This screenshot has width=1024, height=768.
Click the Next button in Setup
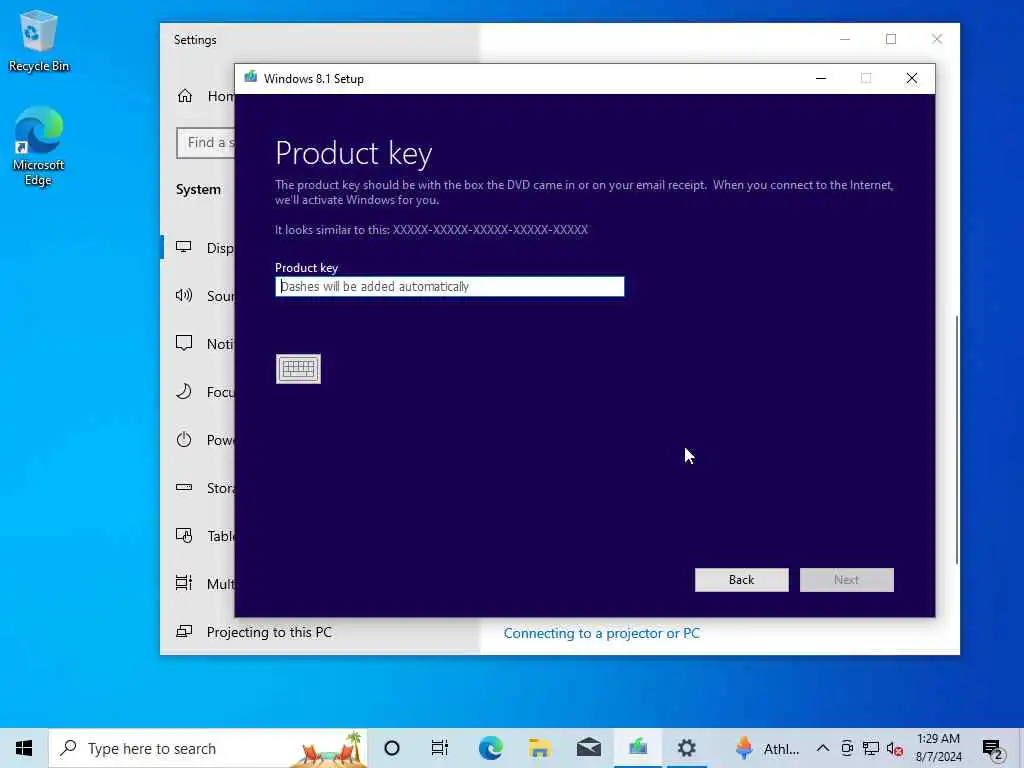pyautogui.click(x=846, y=580)
